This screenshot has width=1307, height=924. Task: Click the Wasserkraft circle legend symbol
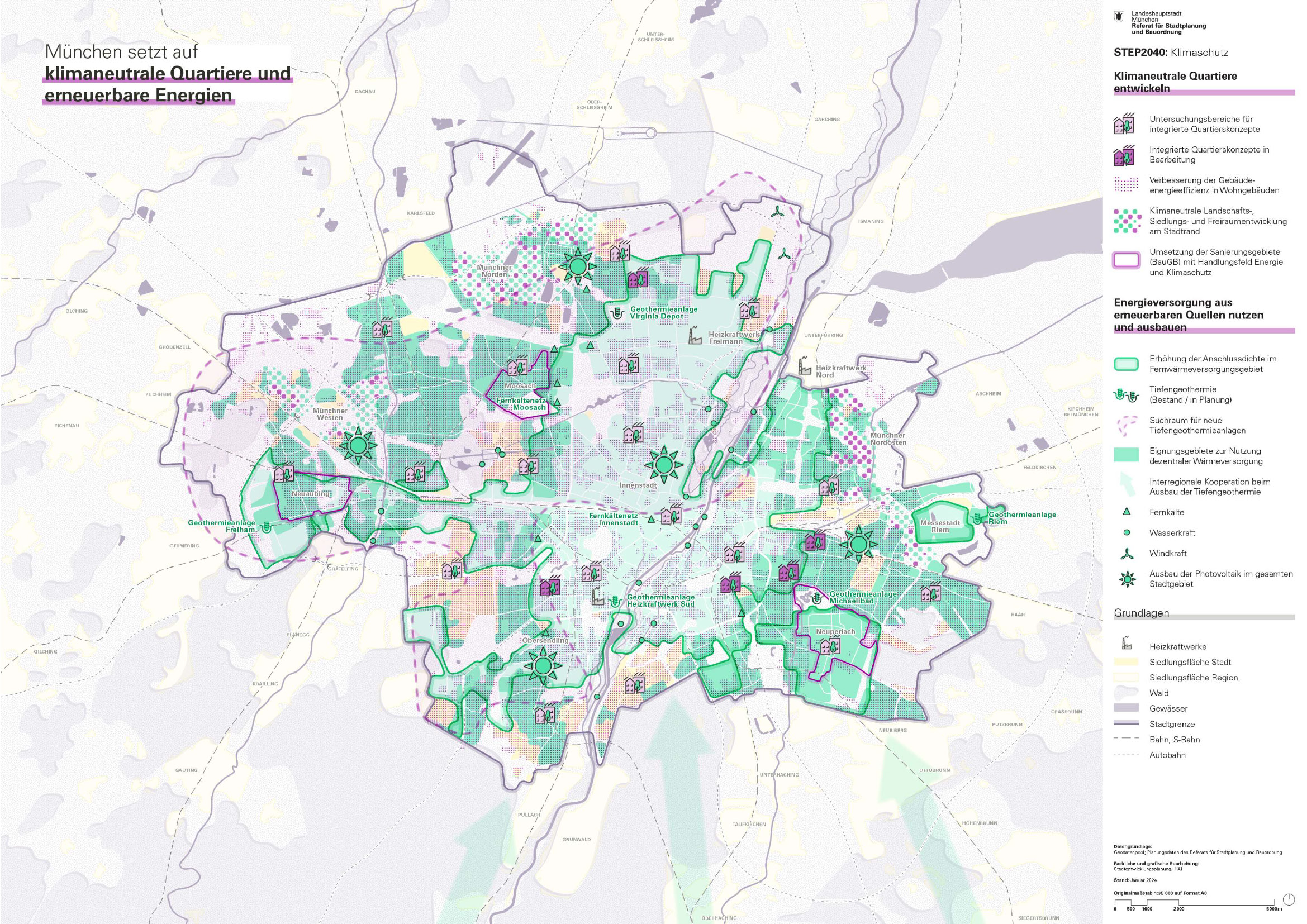coord(1127,532)
